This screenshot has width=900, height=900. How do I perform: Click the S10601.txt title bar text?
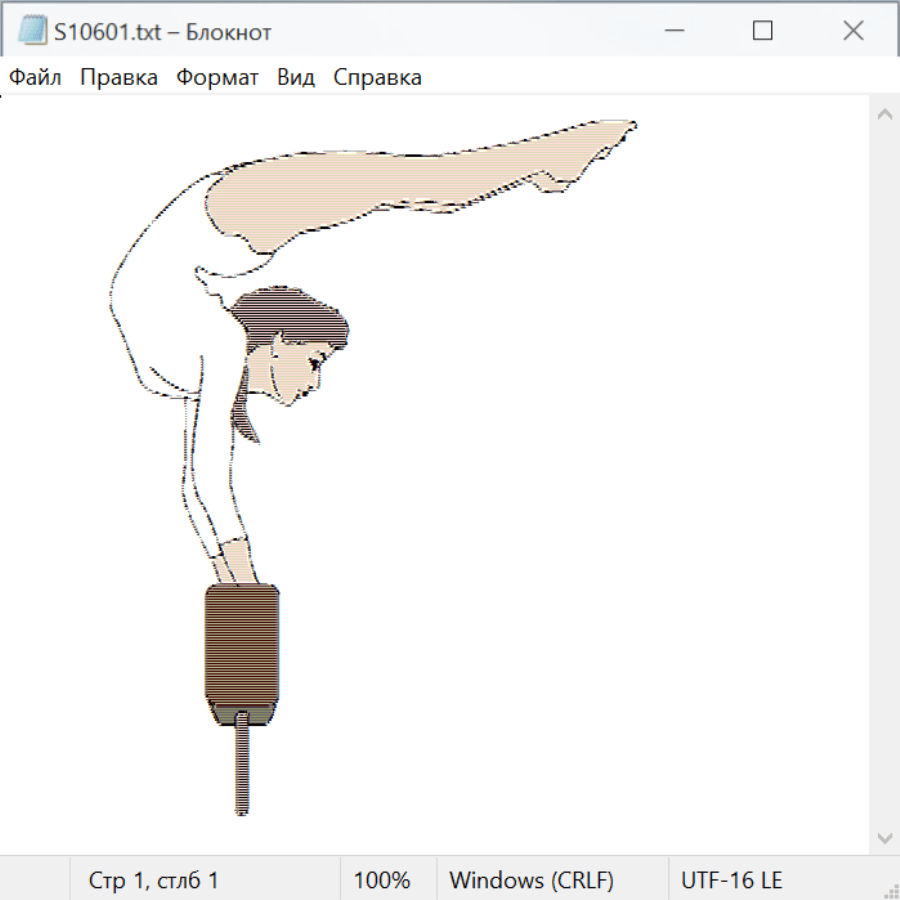(x=162, y=32)
